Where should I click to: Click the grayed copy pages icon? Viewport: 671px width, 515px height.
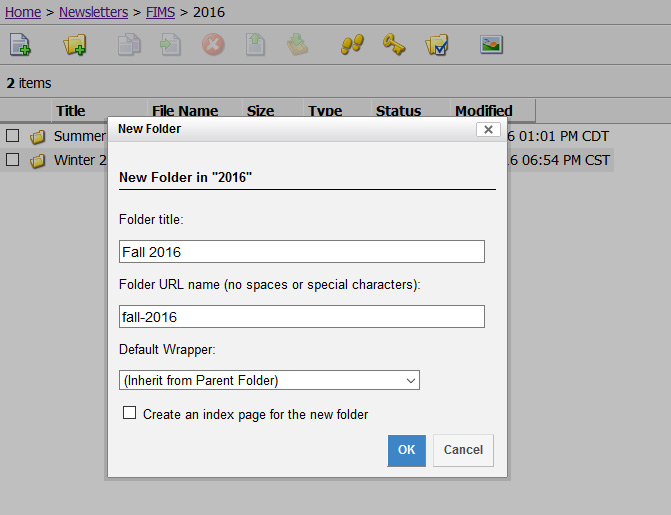coord(129,45)
